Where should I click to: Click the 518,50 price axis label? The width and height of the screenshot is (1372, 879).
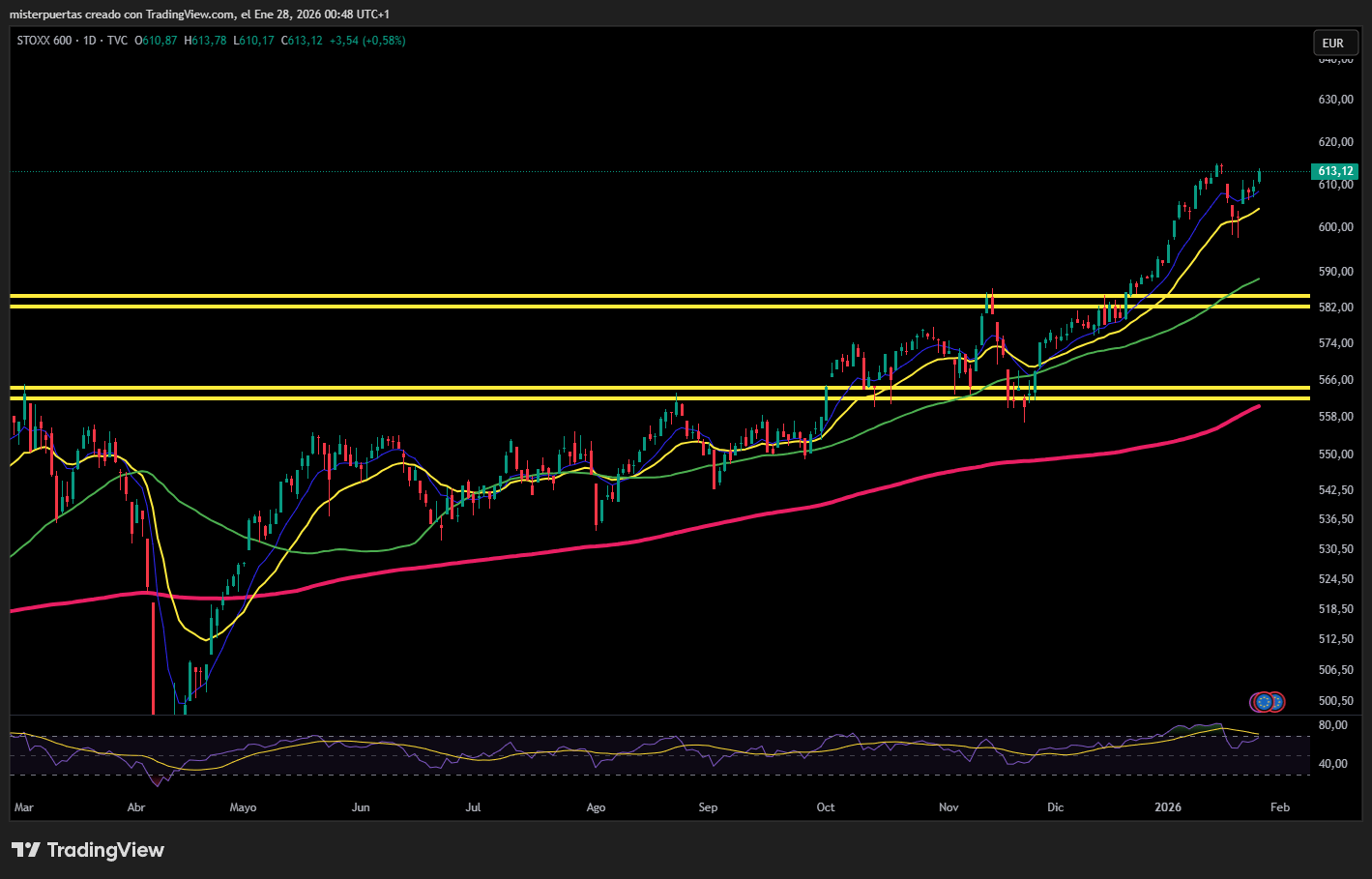point(1335,609)
